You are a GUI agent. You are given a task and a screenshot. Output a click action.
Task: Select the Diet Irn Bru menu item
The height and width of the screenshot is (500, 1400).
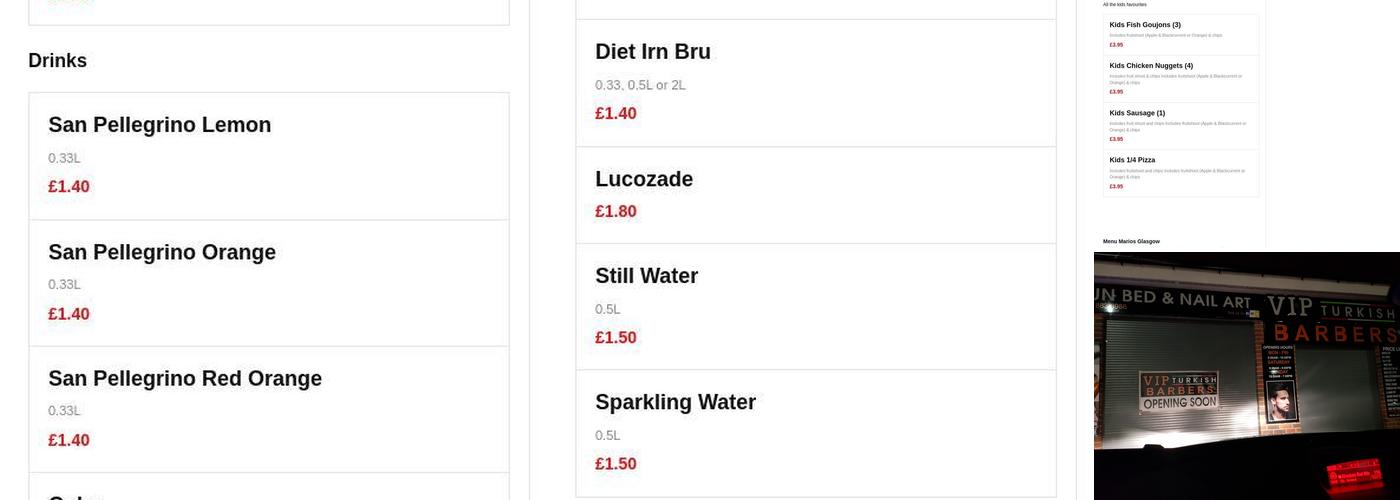[x=653, y=52]
